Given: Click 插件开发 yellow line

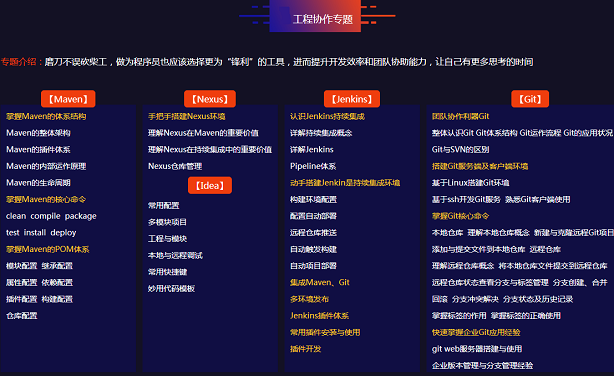Looking at the screenshot, I should click(x=305, y=349).
